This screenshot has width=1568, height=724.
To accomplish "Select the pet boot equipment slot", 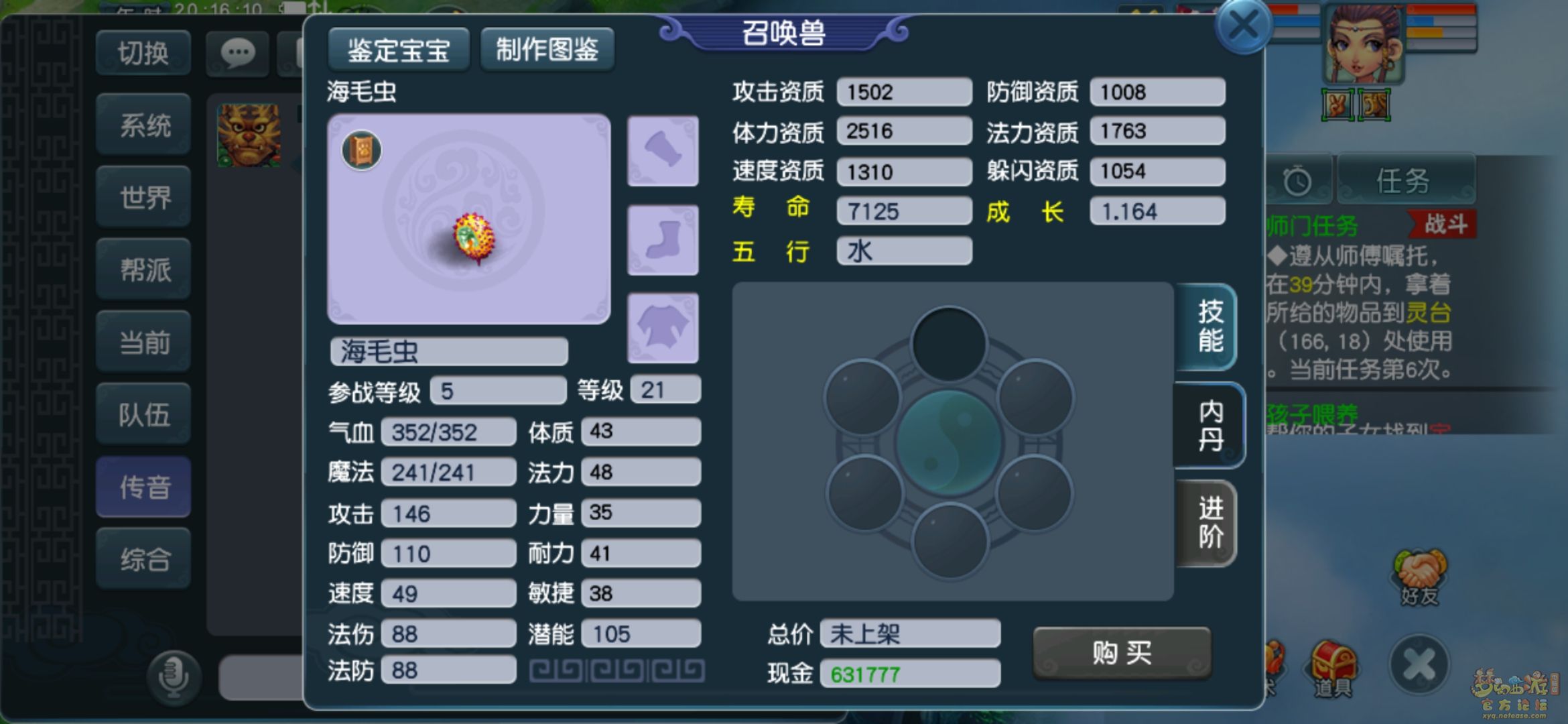I will [663, 240].
